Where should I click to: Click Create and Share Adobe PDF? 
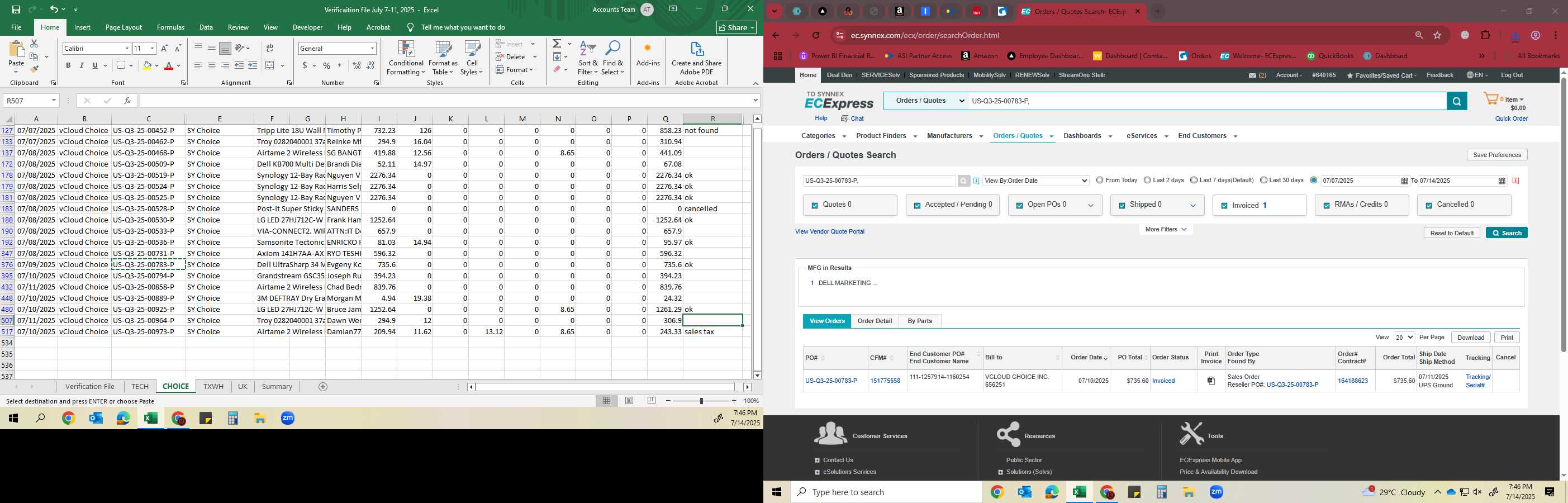tap(696, 58)
